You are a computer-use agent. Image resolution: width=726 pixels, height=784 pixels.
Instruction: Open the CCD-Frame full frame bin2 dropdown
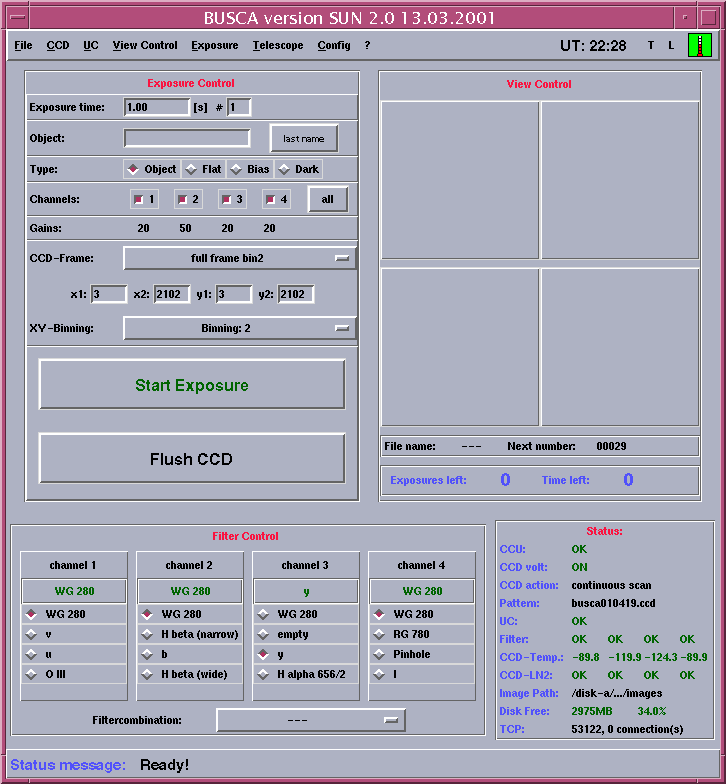pos(239,258)
